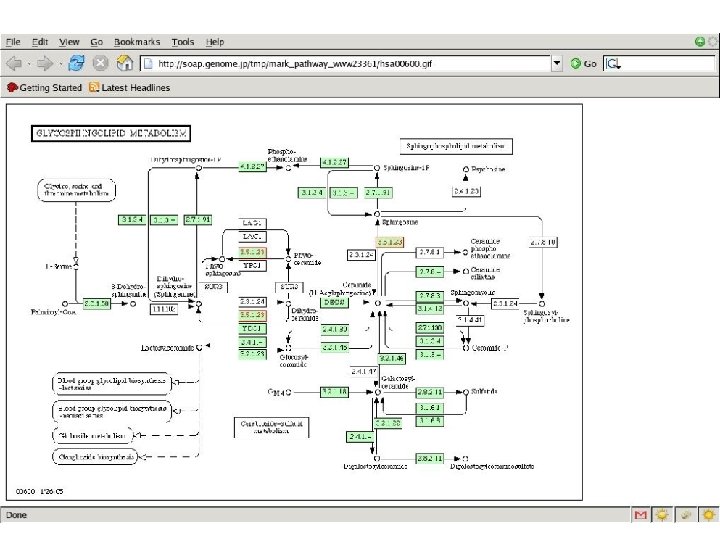The image size is (720, 540).
Task: Click the white 2.4.1.47 enzyme box
Action: coord(363,371)
